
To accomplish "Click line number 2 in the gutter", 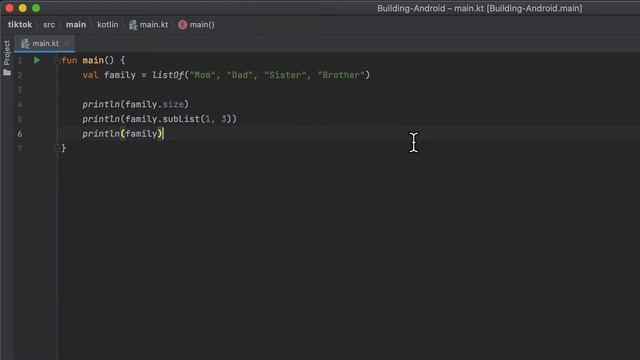I will (20, 75).
